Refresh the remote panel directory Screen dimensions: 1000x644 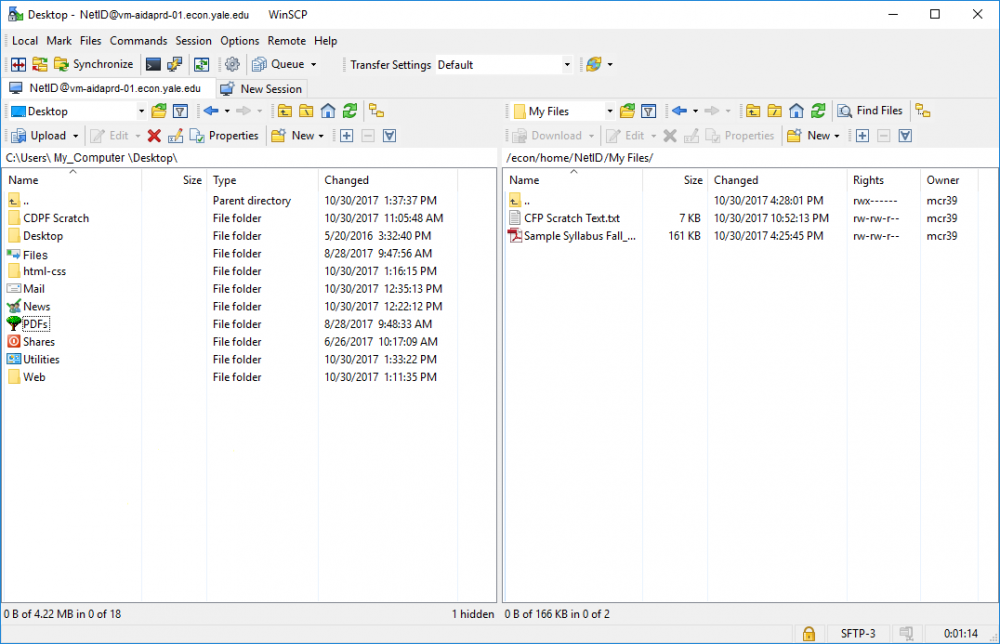[818, 112]
